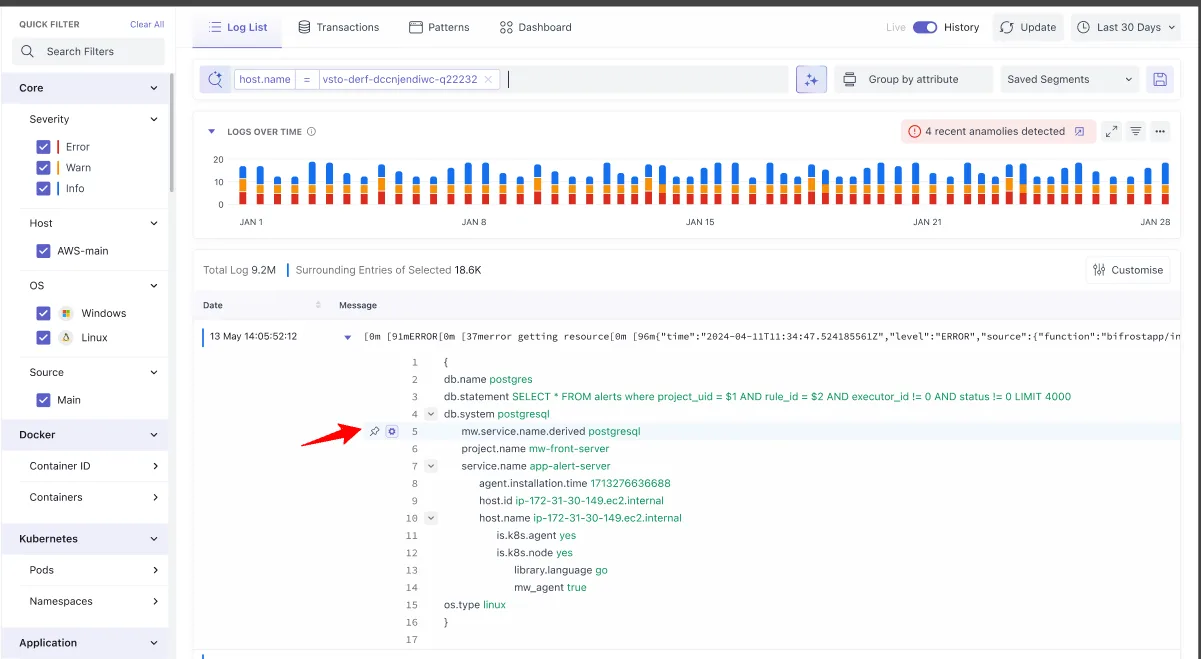Open the chart three-dots menu
Image resolution: width=1201 pixels, height=659 pixels.
[x=1160, y=131]
